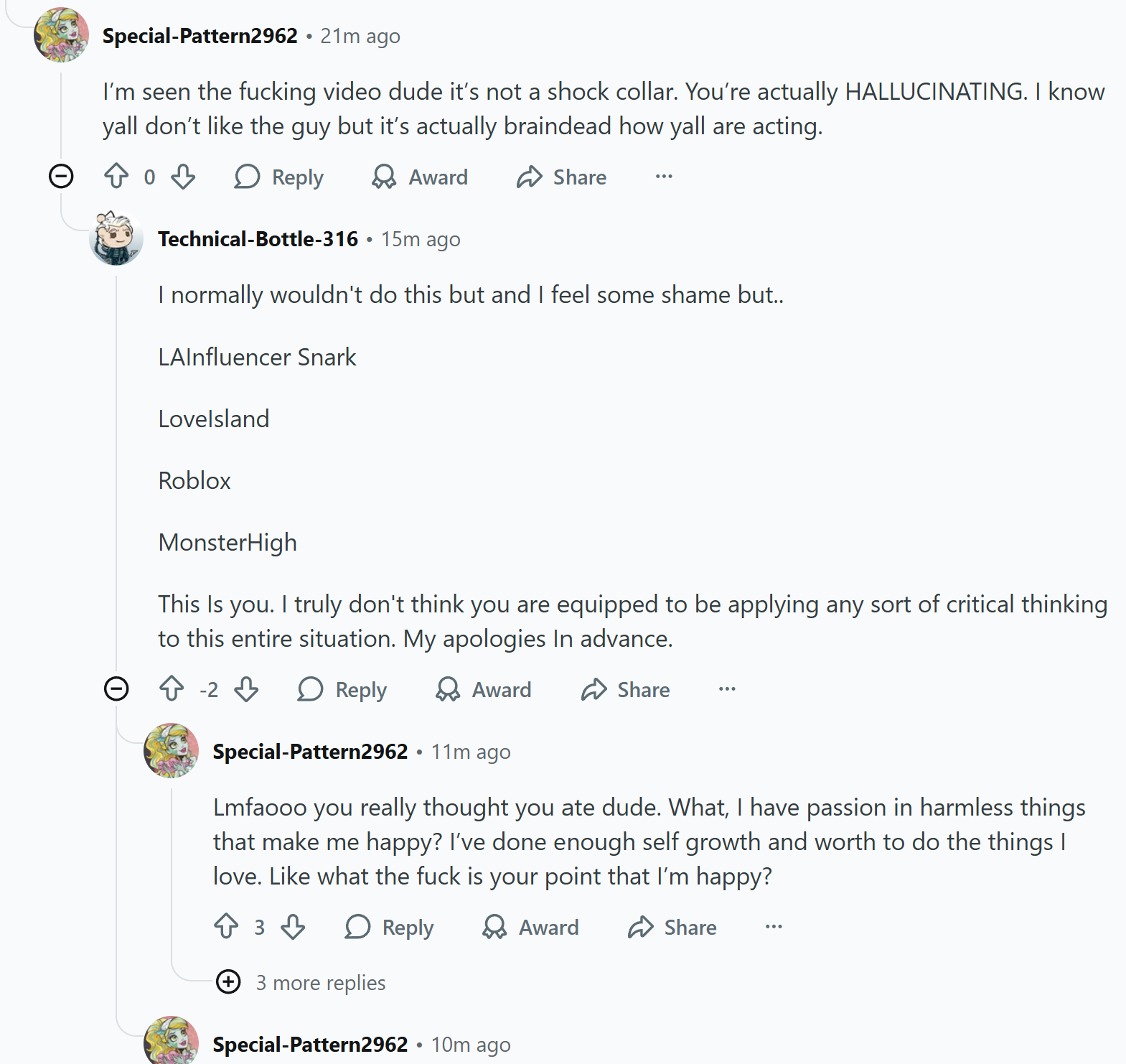Open Technical-Bottle-316's user profile link
The width and height of the screenshot is (1126, 1064).
point(258,239)
